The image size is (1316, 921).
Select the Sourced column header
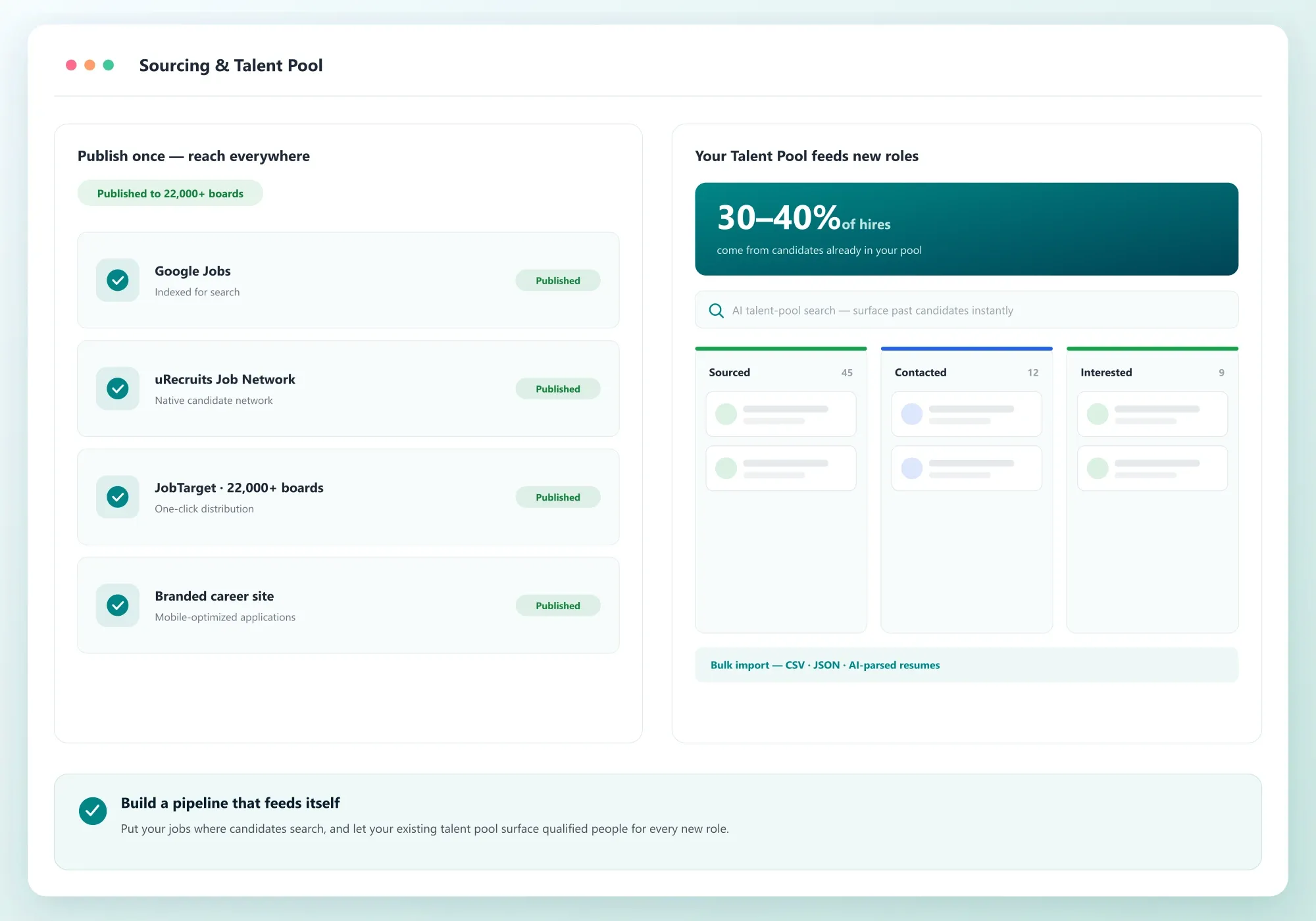[729, 372]
